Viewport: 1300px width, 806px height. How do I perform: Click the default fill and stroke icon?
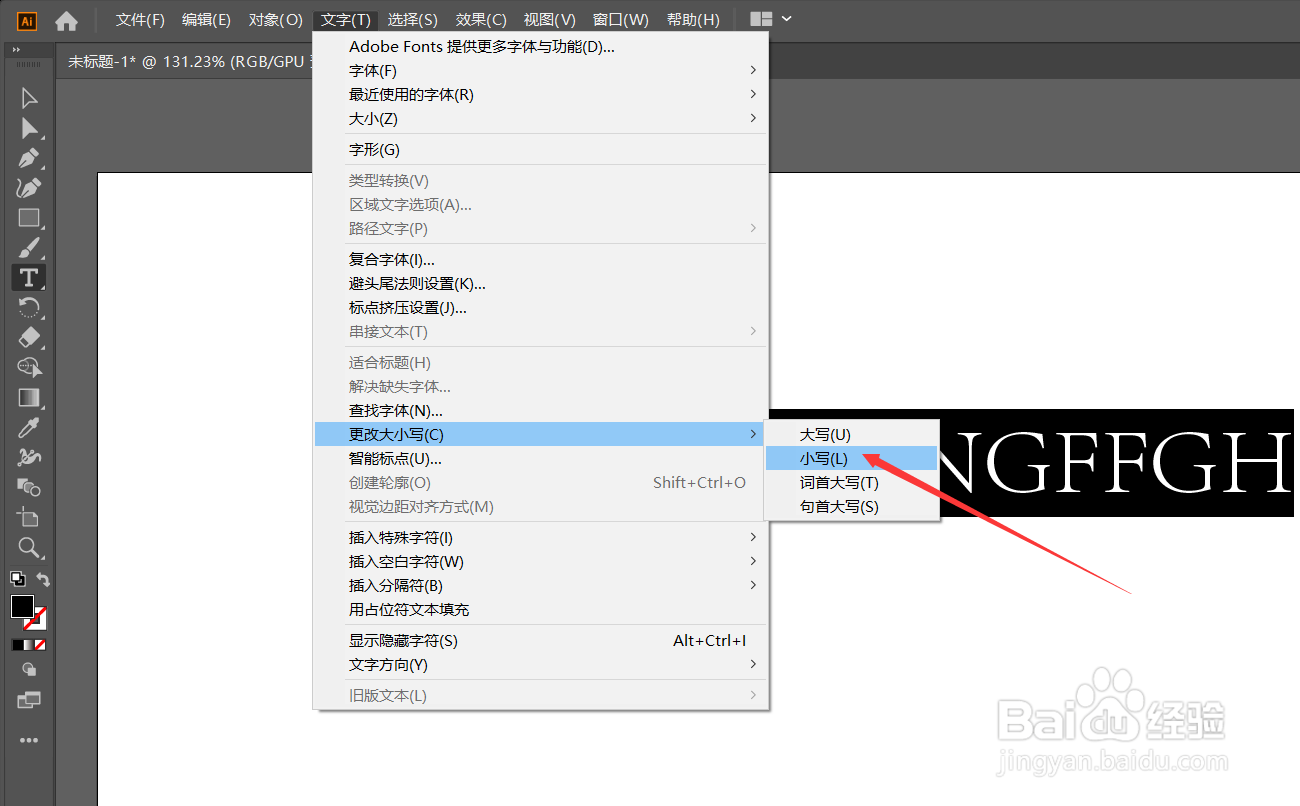[17, 578]
